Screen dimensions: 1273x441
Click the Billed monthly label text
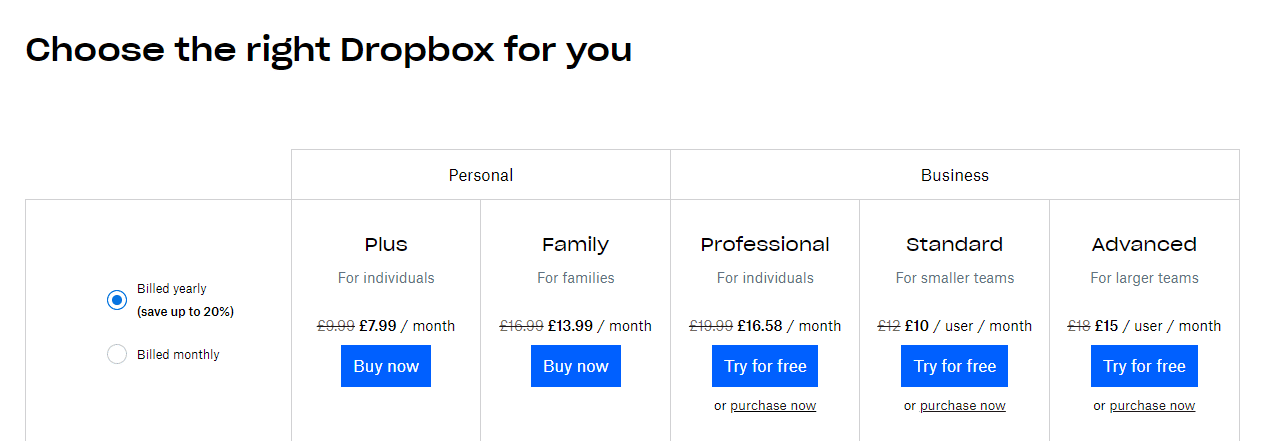pyautogui.click(x=178, y=354)
